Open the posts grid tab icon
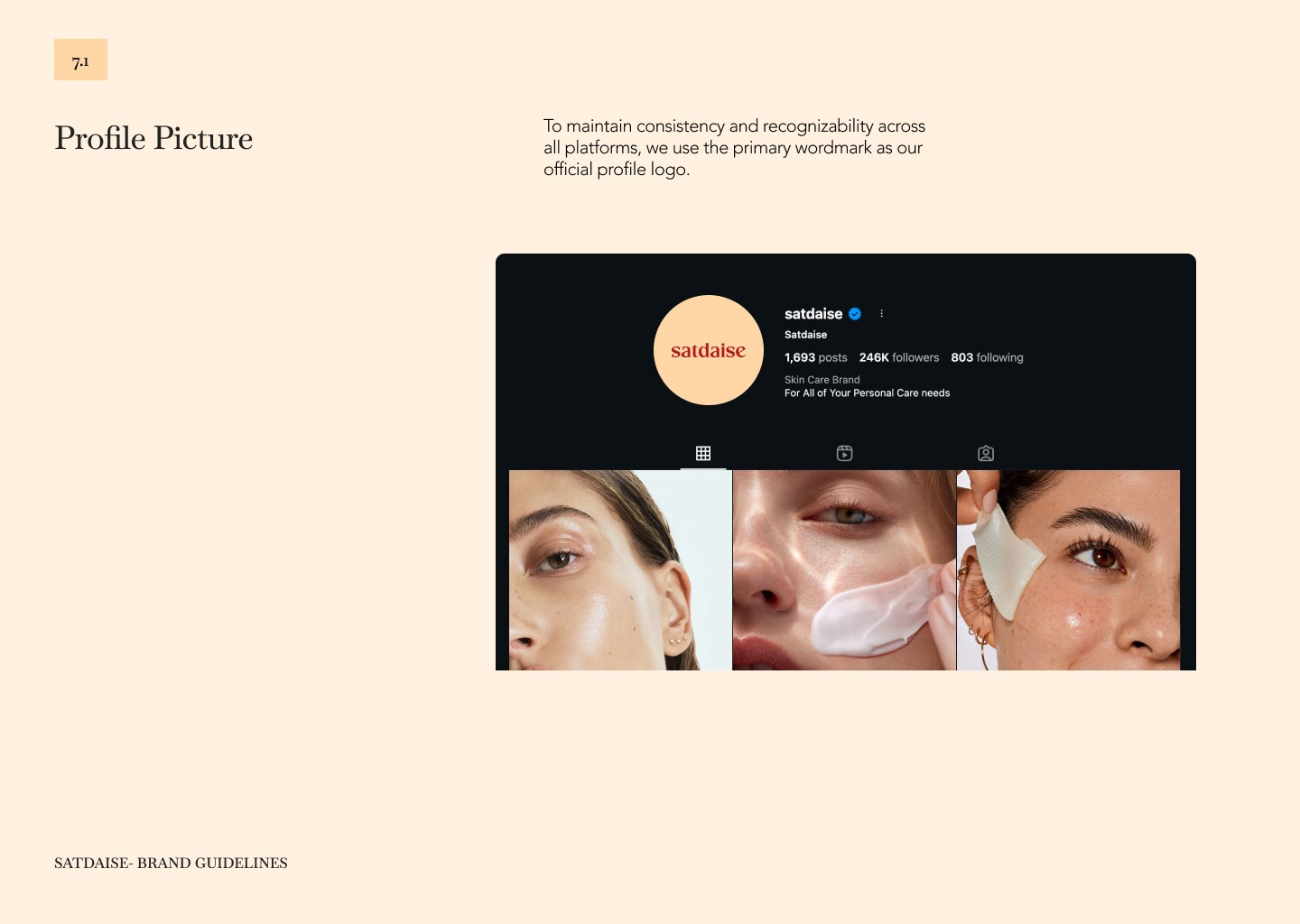Screen dimensions: 1300x924 703,453
